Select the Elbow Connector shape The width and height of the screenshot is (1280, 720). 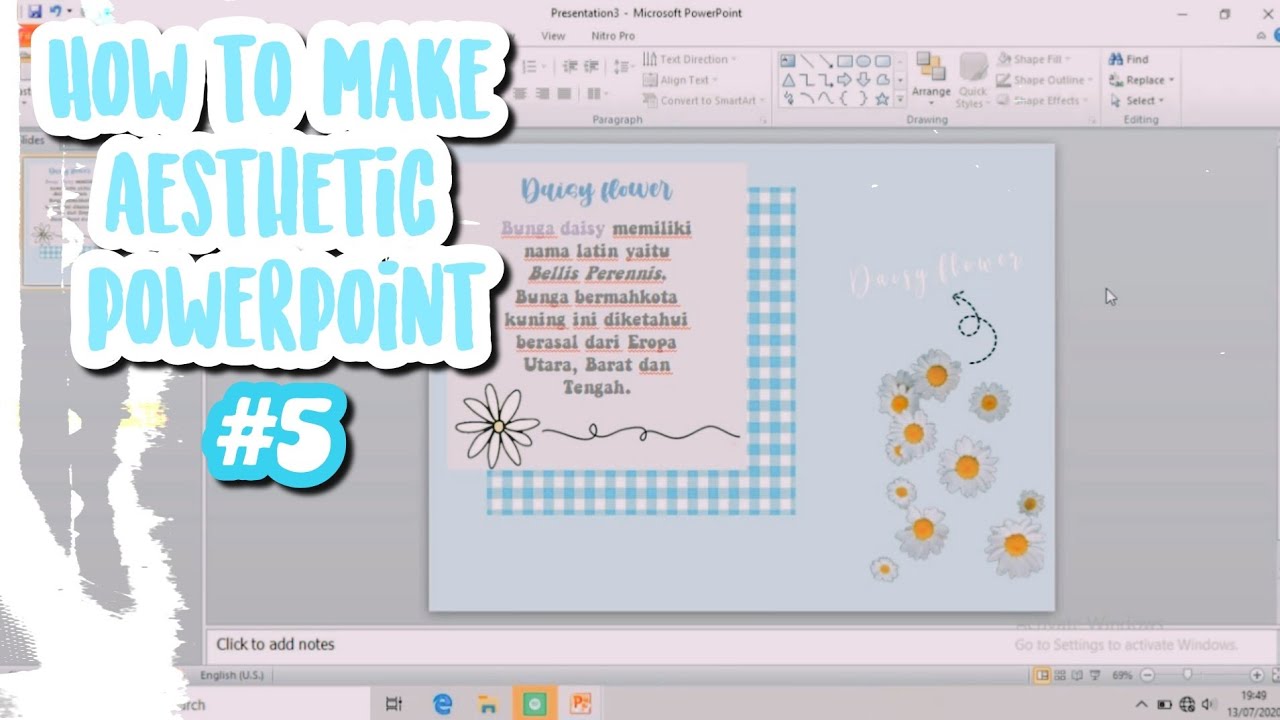pyautogui.click(x=807, y=79)
